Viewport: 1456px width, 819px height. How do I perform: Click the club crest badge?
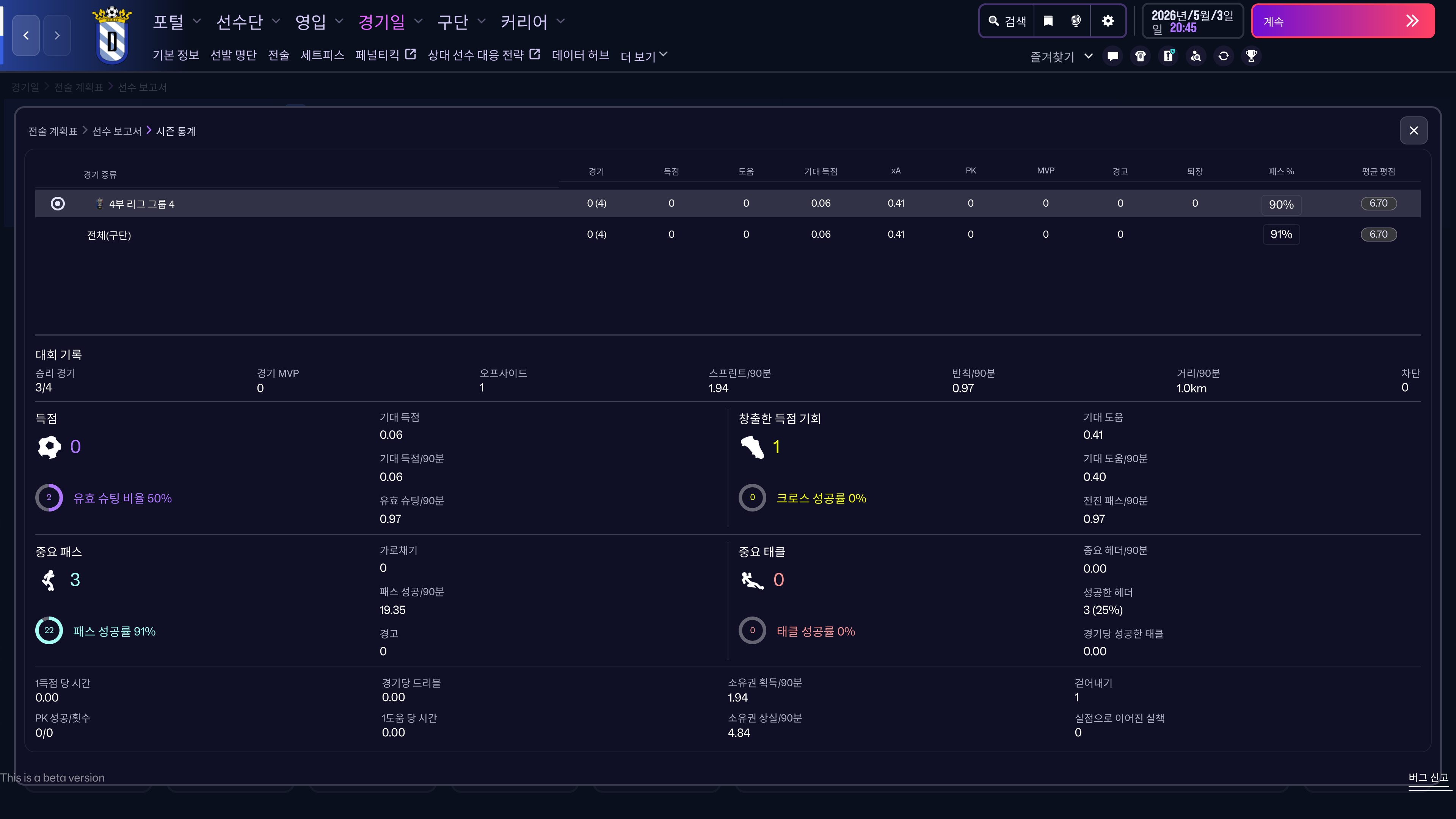112,35
